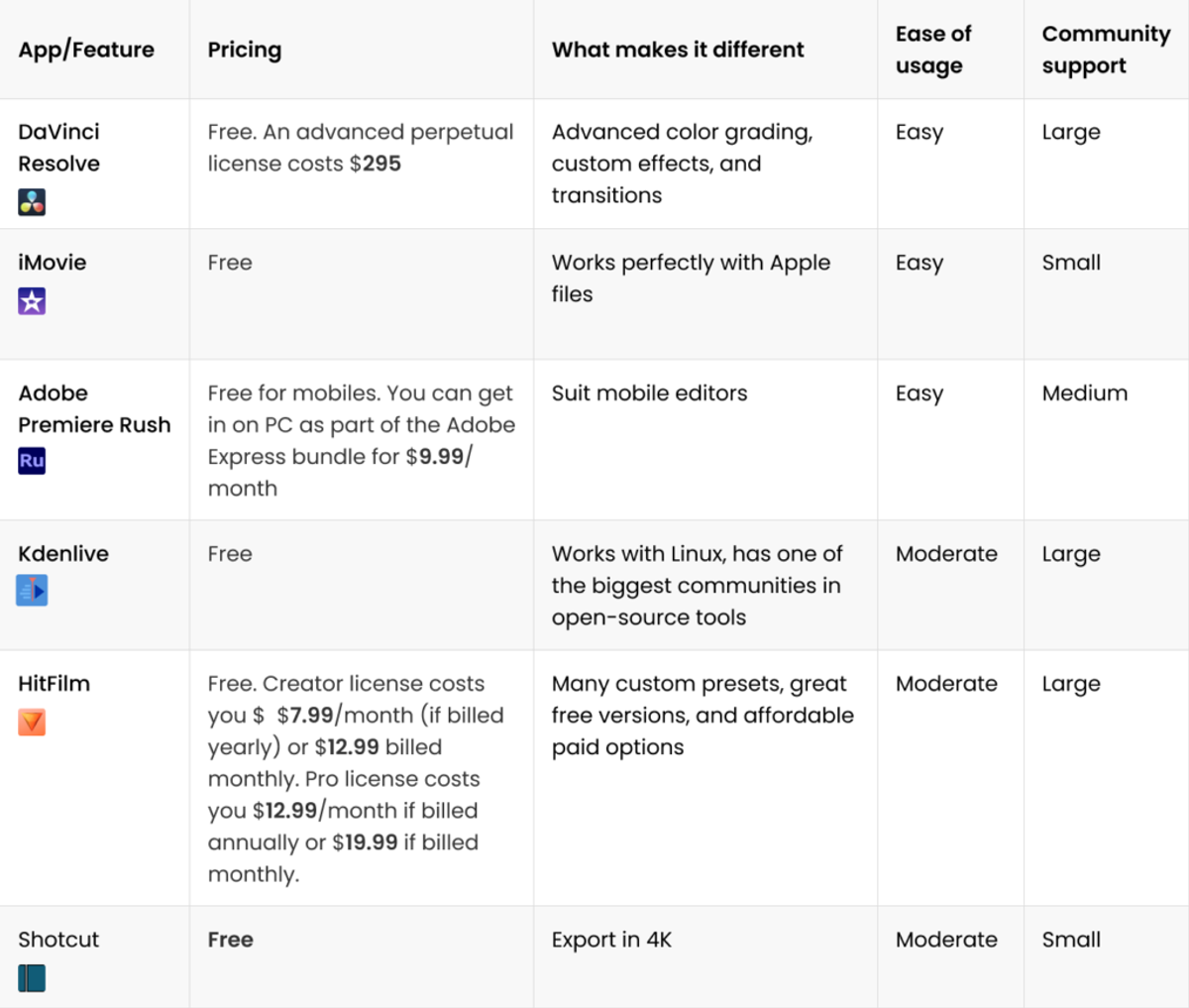Click the Shotcut app name
Viewport: 1189px width, 1008px height.
coord(58,940)
